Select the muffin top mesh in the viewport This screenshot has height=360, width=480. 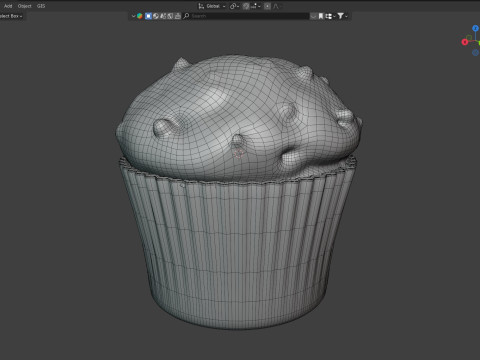[238, 117]
